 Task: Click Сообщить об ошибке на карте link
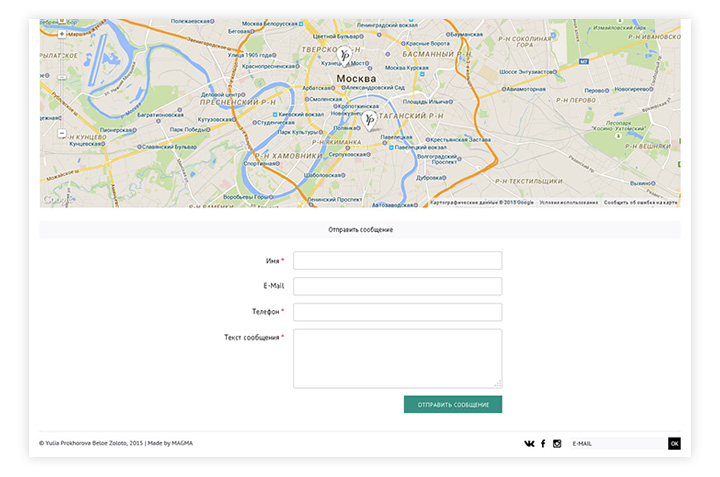pyautogui.click(x=641, y=202)
